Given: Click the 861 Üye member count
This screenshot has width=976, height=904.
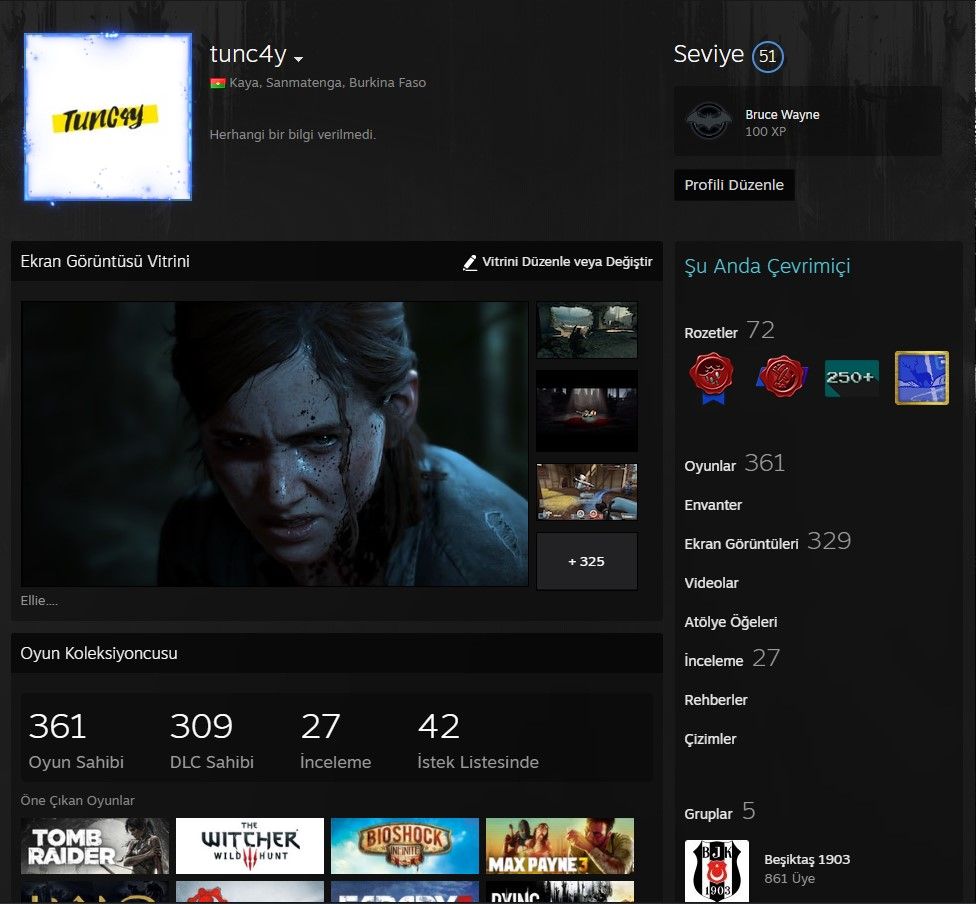Looking at the screenshot, I should coord(789,878).
